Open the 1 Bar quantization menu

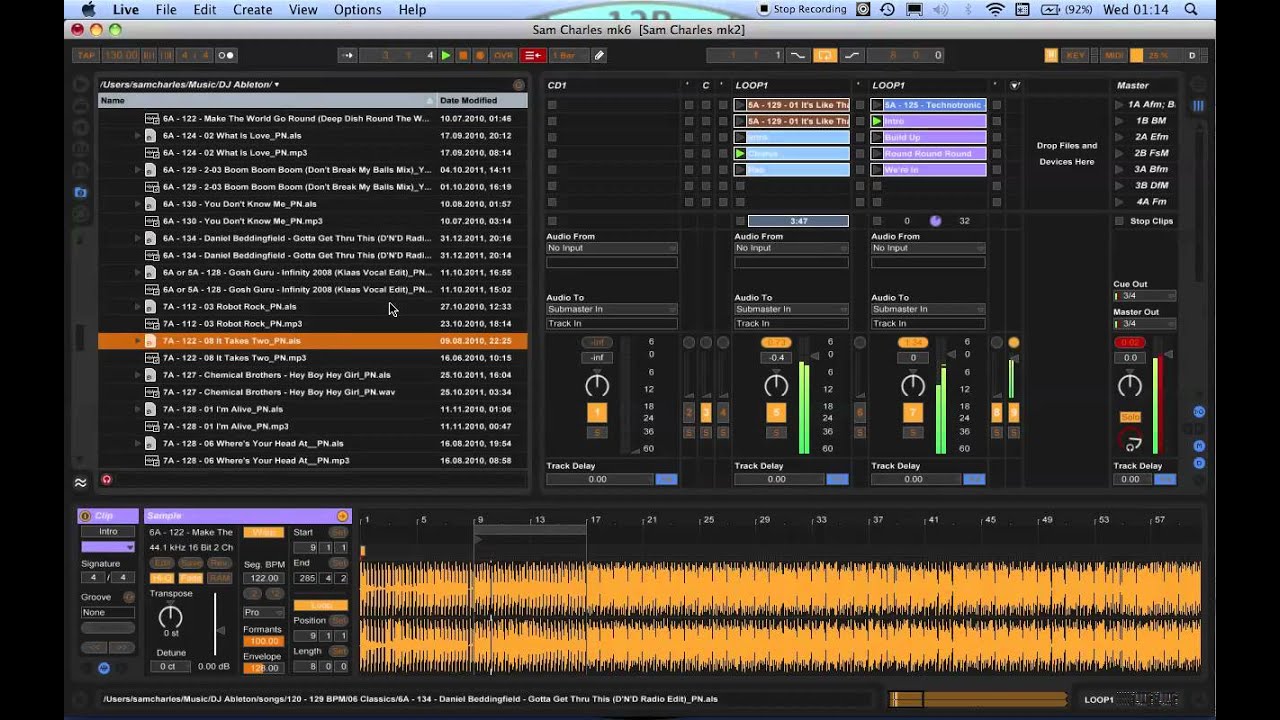coord(568,55)
